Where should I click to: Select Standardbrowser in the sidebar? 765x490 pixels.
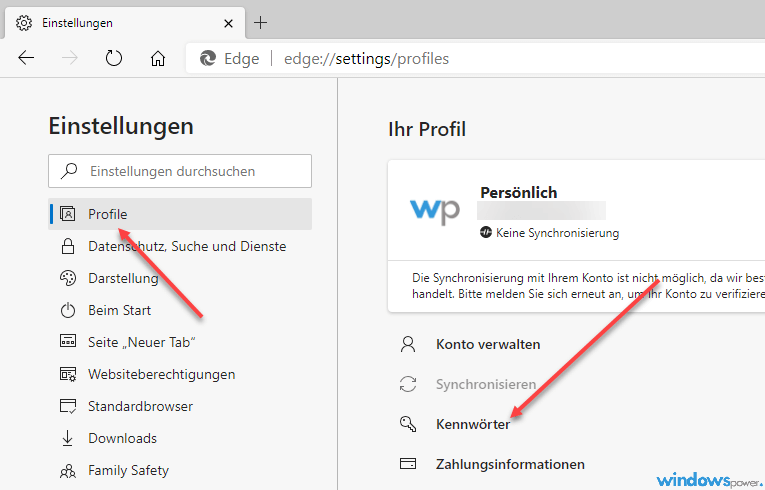(x=140, y=406)
